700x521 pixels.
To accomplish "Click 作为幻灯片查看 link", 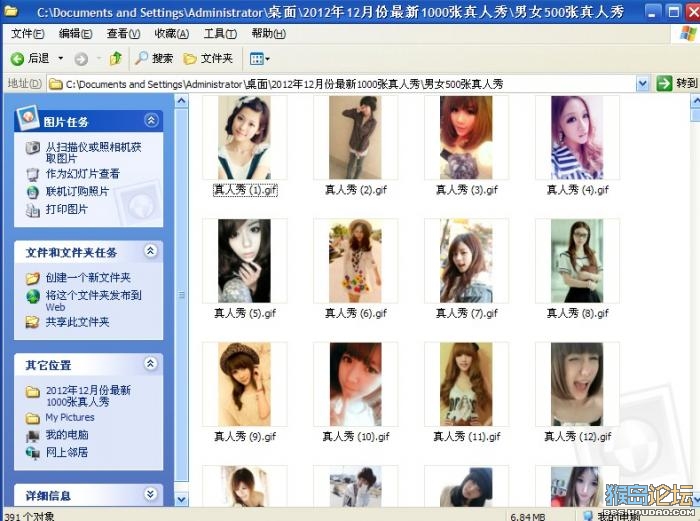I will tap(83, 174).
